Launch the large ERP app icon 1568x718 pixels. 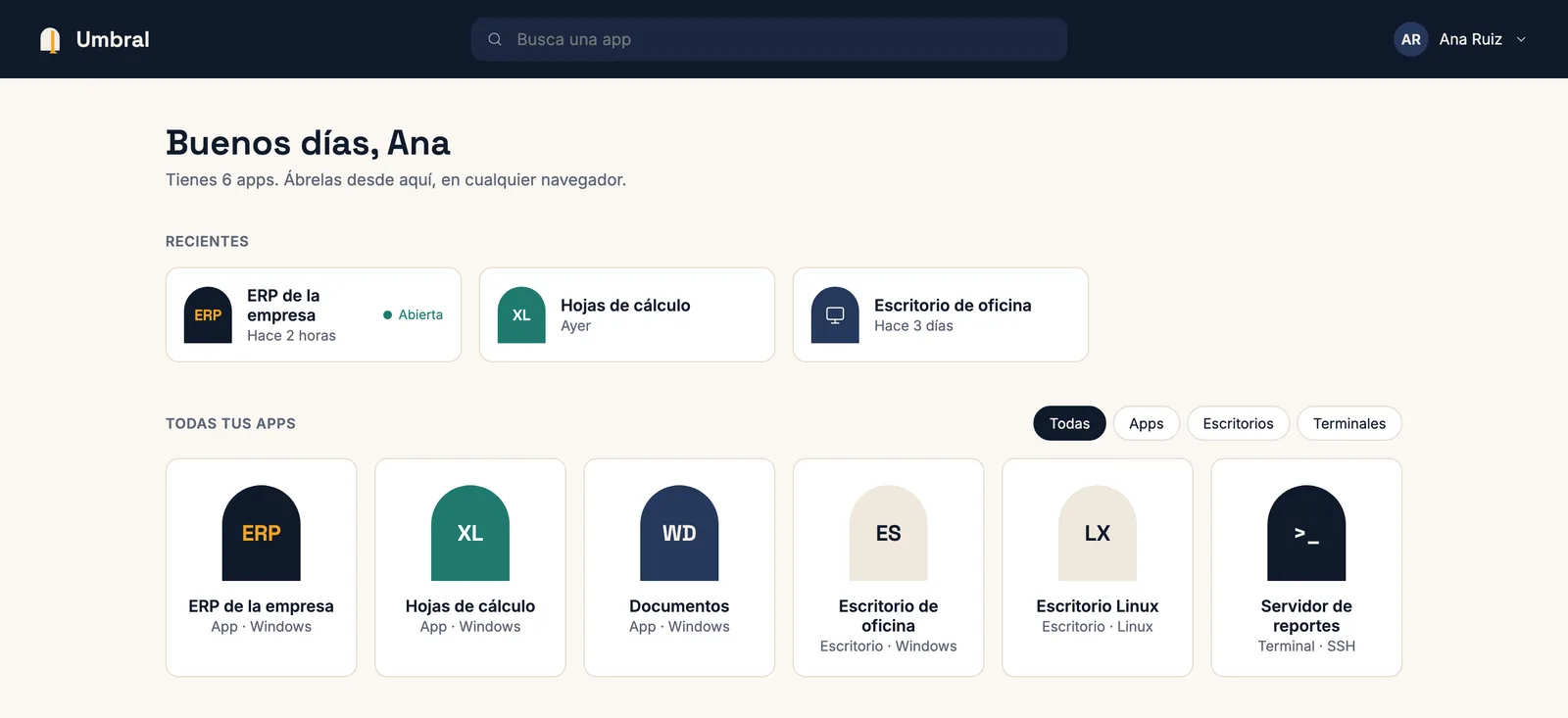pyautogui.click(x=262, y=533)
